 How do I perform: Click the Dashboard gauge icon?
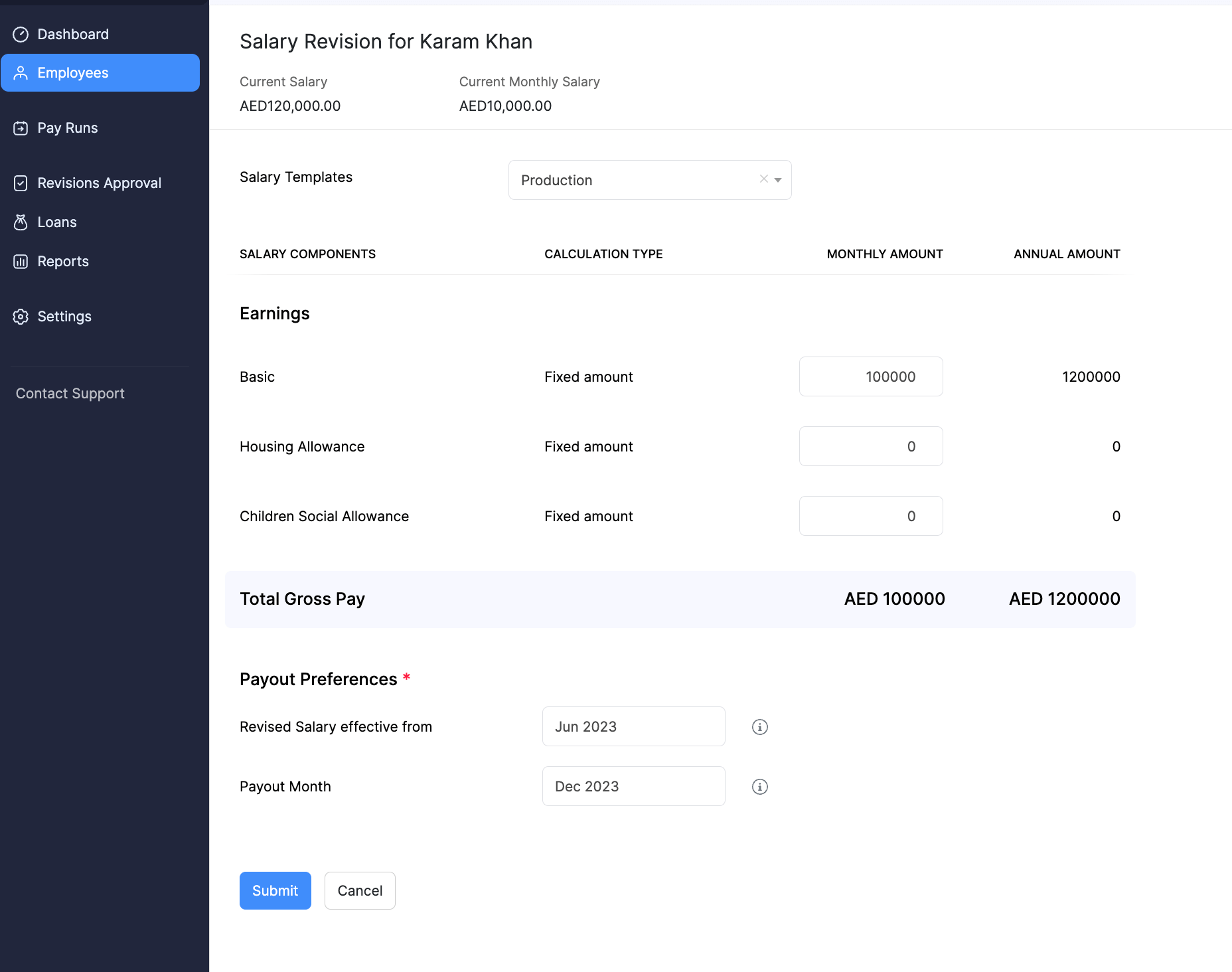(x=21, y=35)
